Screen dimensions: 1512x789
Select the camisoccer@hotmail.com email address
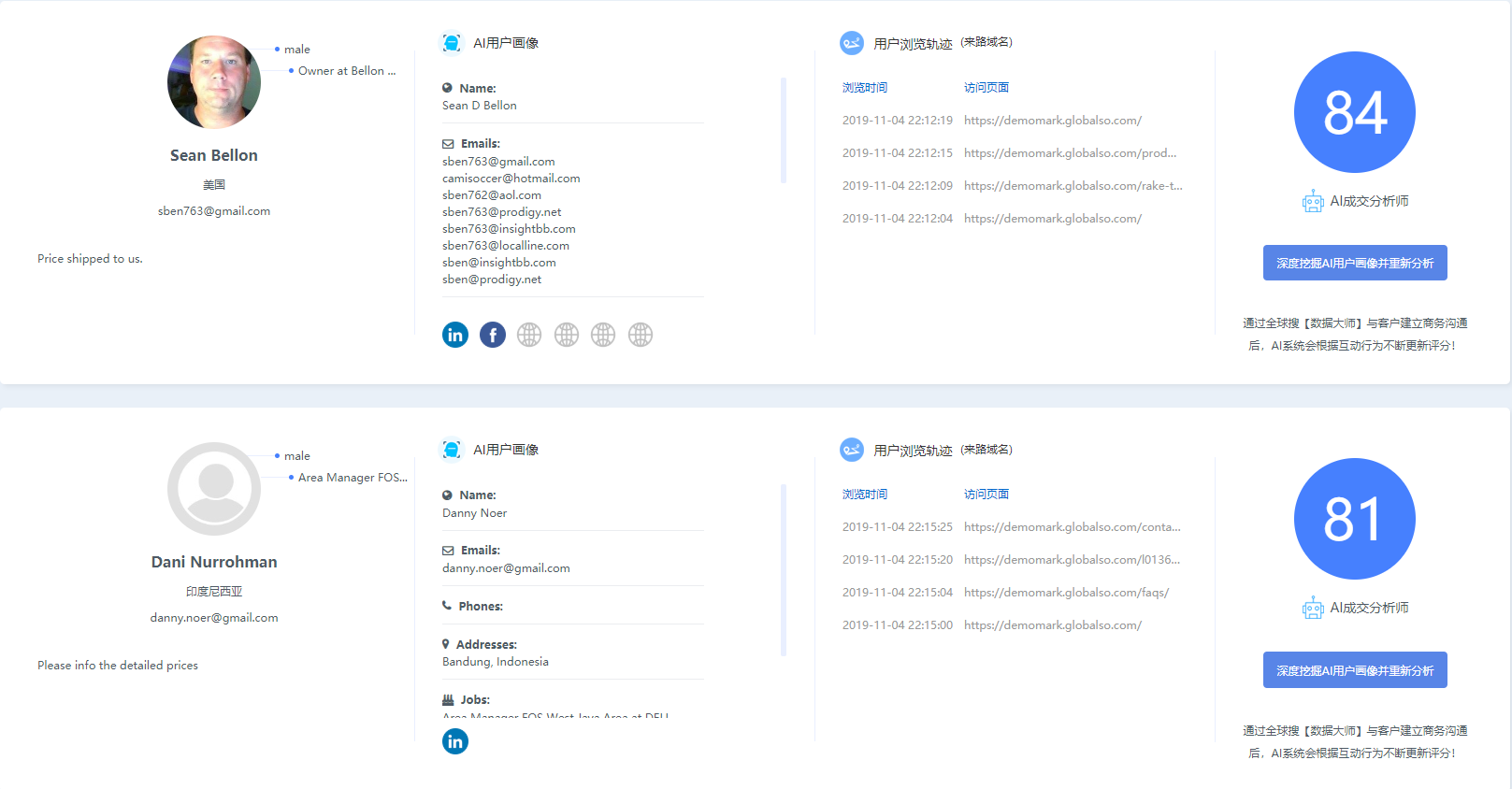511,179
